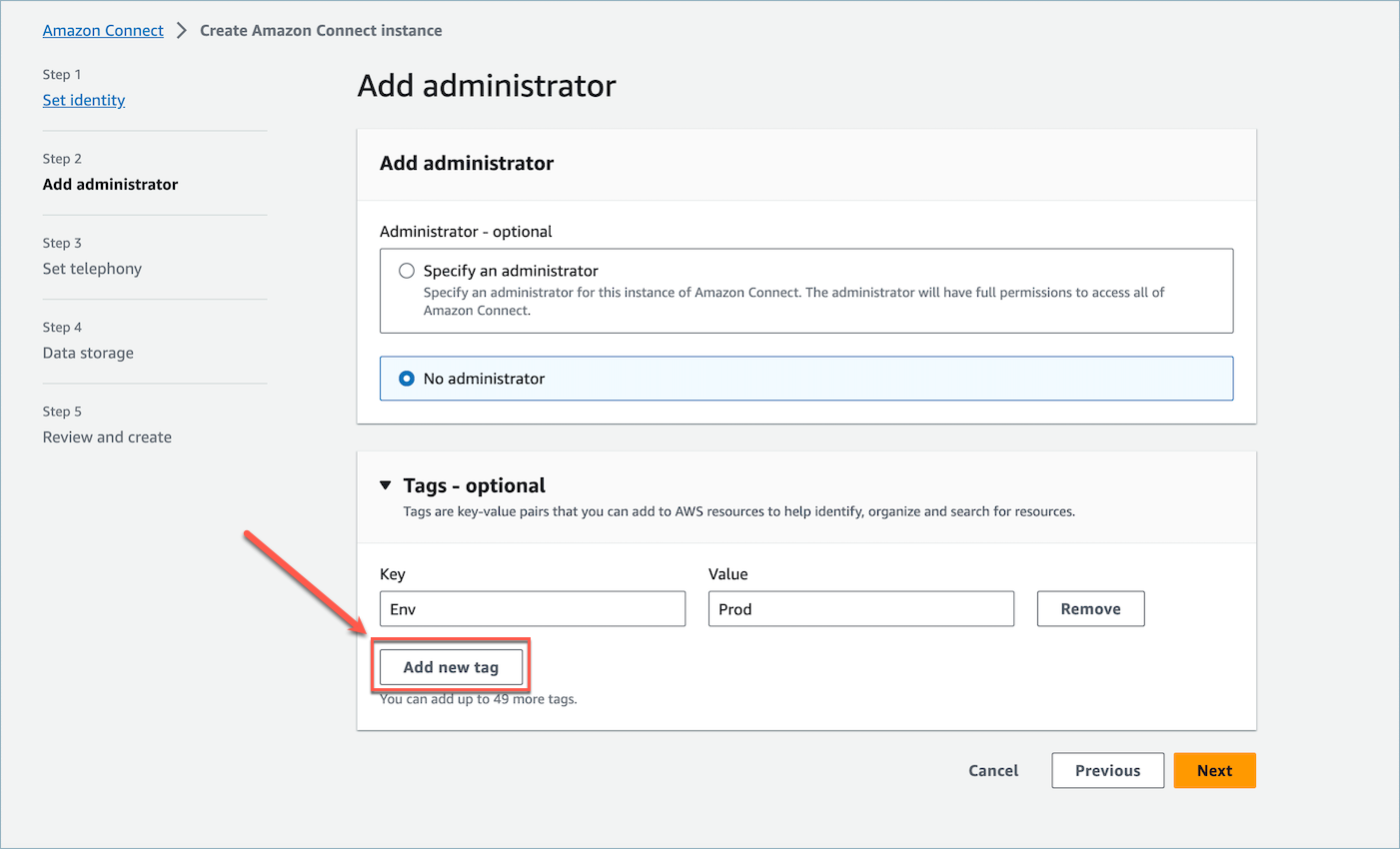Viewport: 1400px width, 849px height.
Task: Click the Add administrator page heading
Action: tap(487, 86)
